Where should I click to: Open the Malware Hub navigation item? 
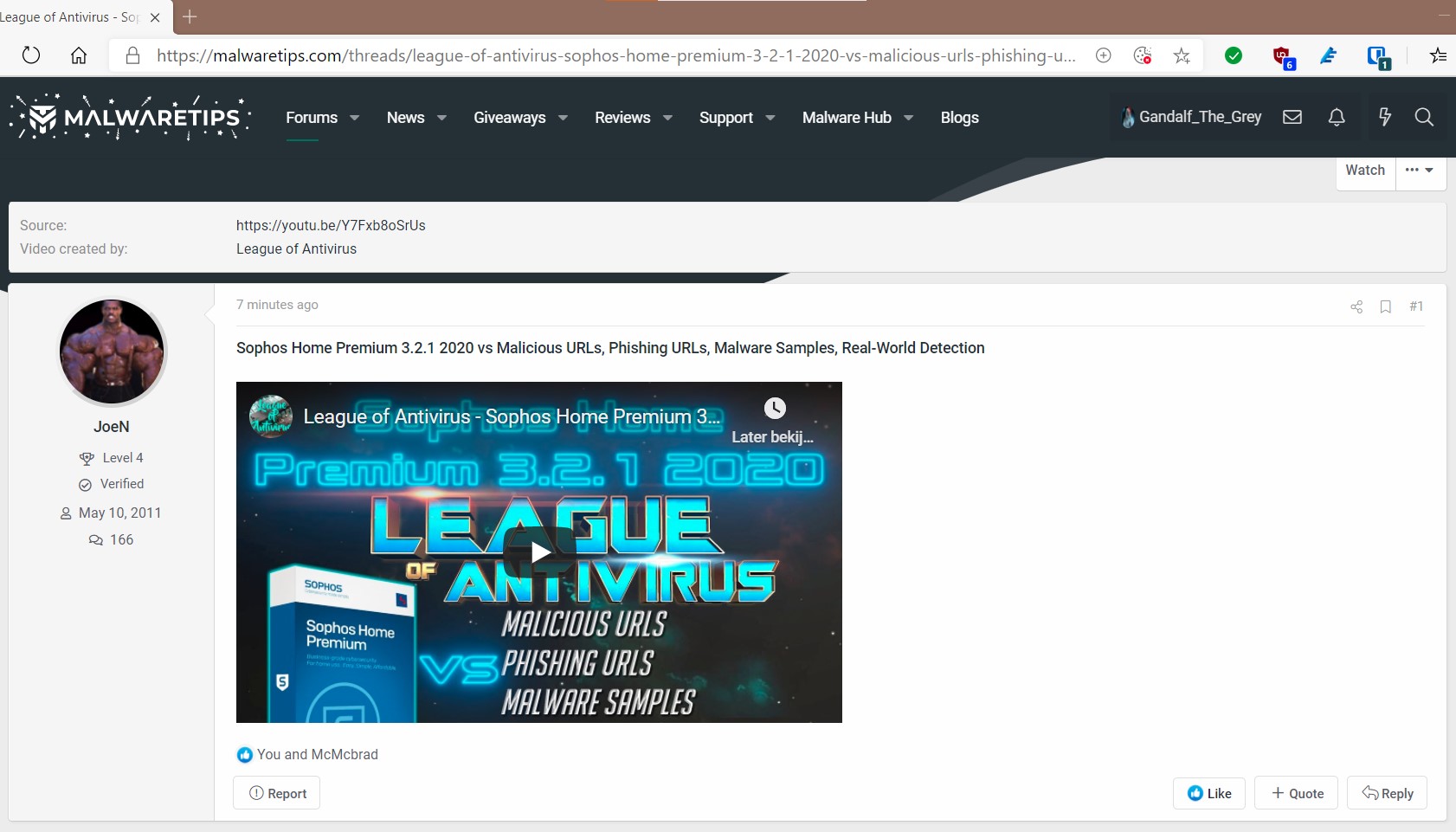pos(847,118)
